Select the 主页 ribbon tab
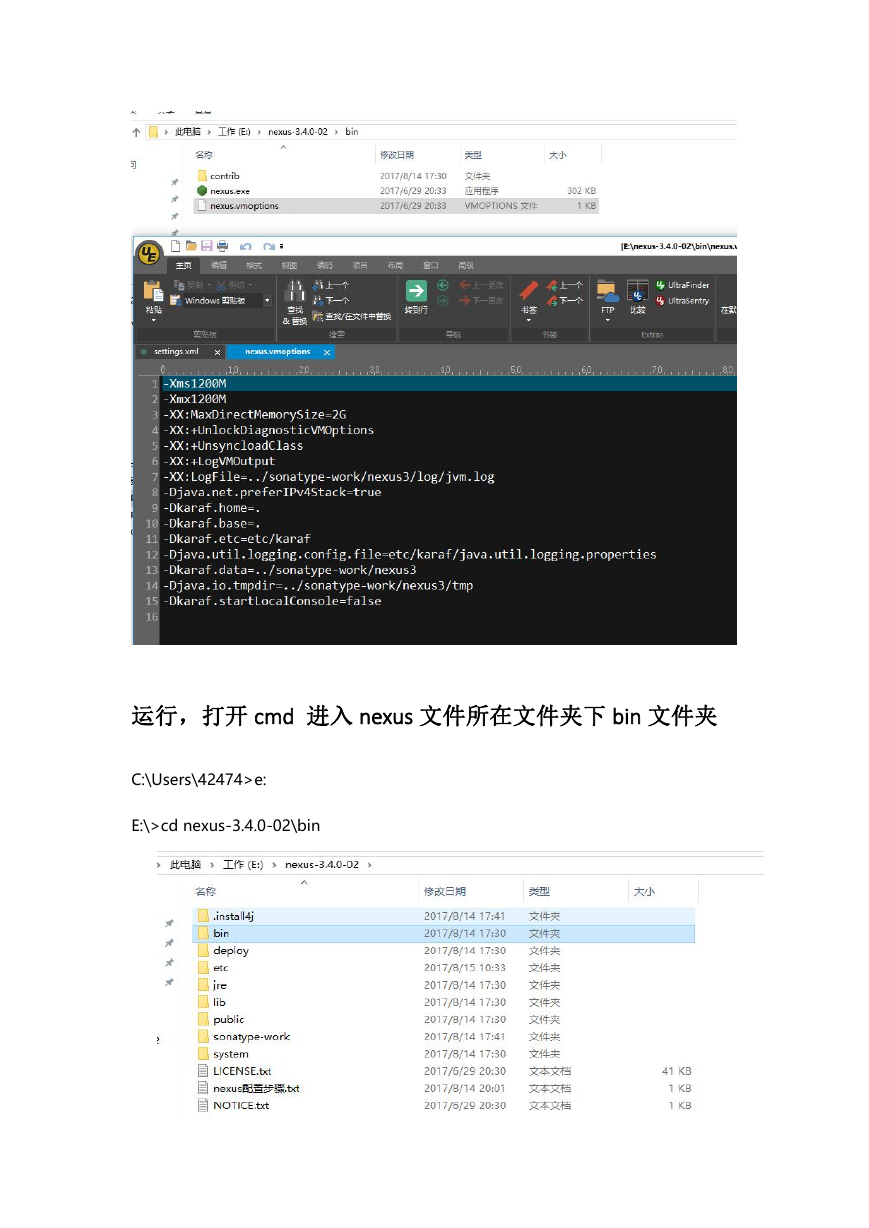This screenshot has width=869, height=1228. pos(184,265)
